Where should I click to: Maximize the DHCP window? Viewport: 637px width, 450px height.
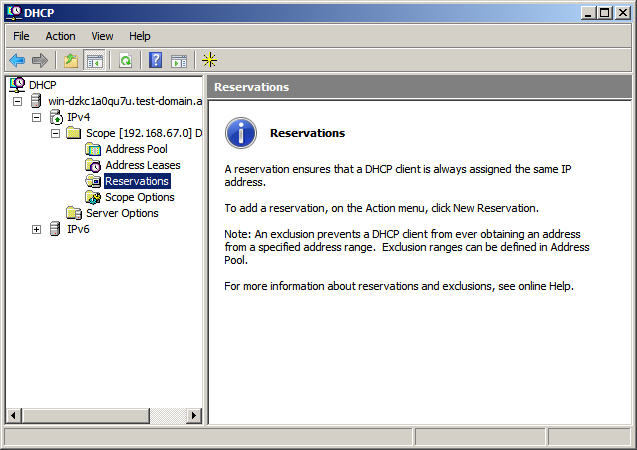(x=604, y=13)
